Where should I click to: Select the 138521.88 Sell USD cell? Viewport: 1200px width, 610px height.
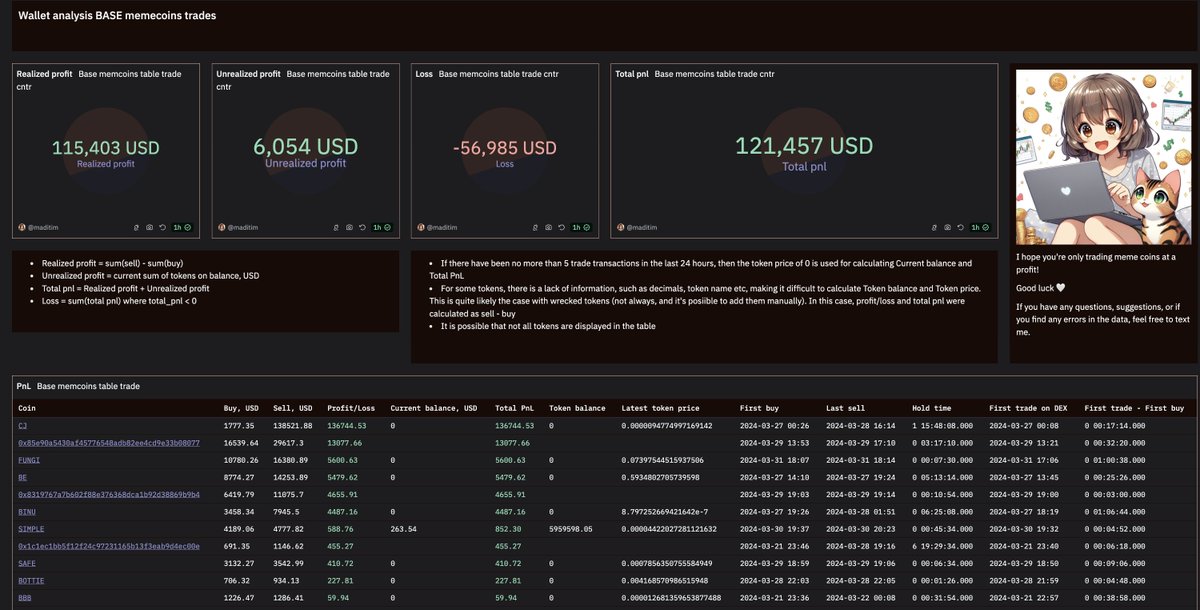[294, 425]
